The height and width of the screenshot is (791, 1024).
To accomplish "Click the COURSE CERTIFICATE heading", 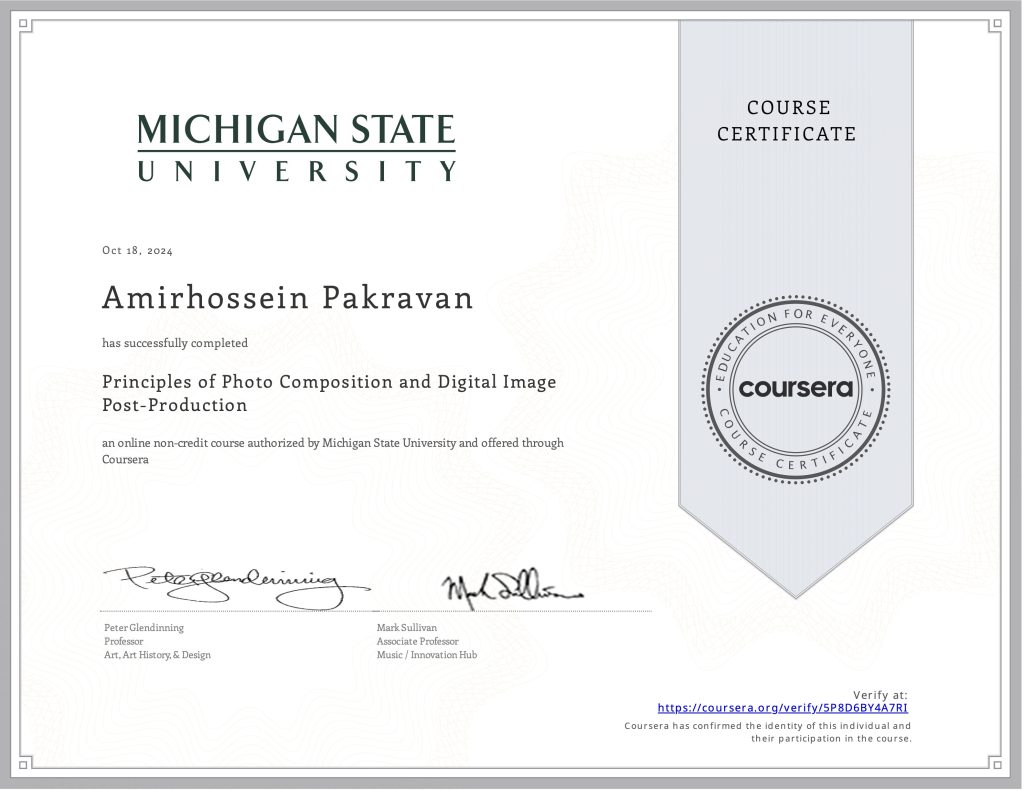I will tap(787, 121).
